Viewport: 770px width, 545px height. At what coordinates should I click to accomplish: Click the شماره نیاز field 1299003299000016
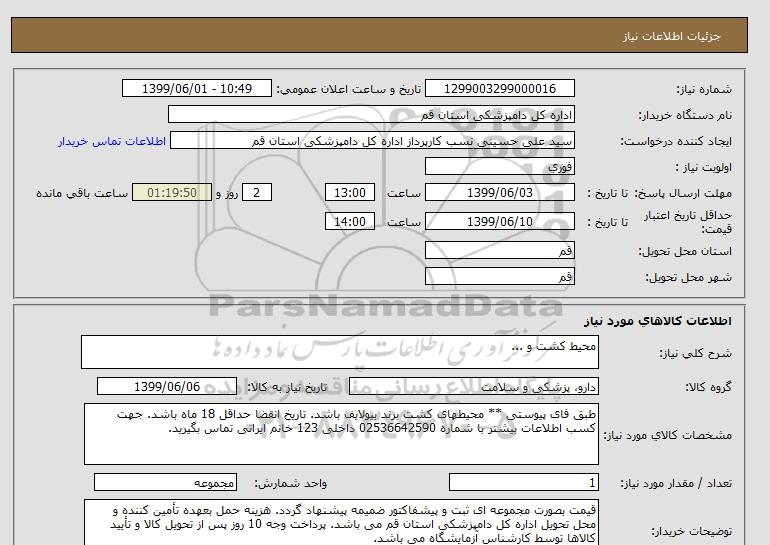499,88
